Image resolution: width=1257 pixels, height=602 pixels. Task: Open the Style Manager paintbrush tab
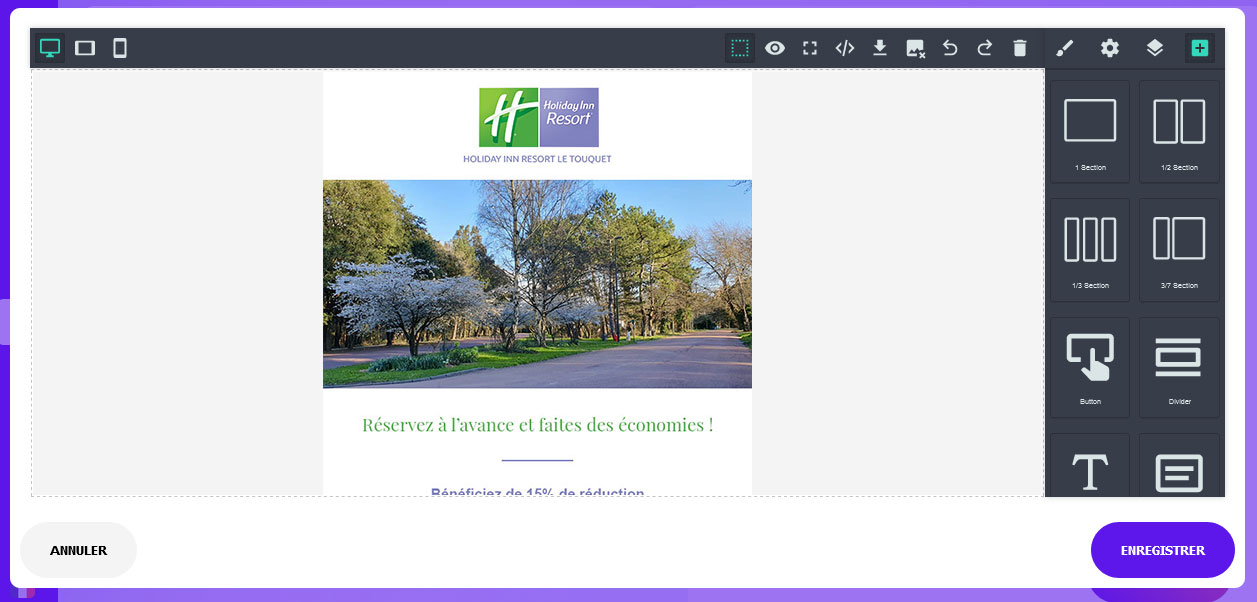click(1065, 48)
